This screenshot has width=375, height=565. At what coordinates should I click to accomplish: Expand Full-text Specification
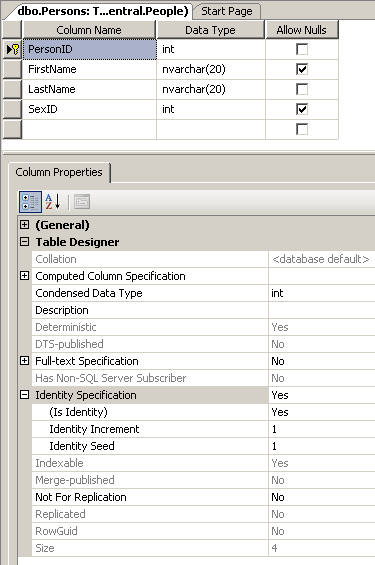click(24, 361)
